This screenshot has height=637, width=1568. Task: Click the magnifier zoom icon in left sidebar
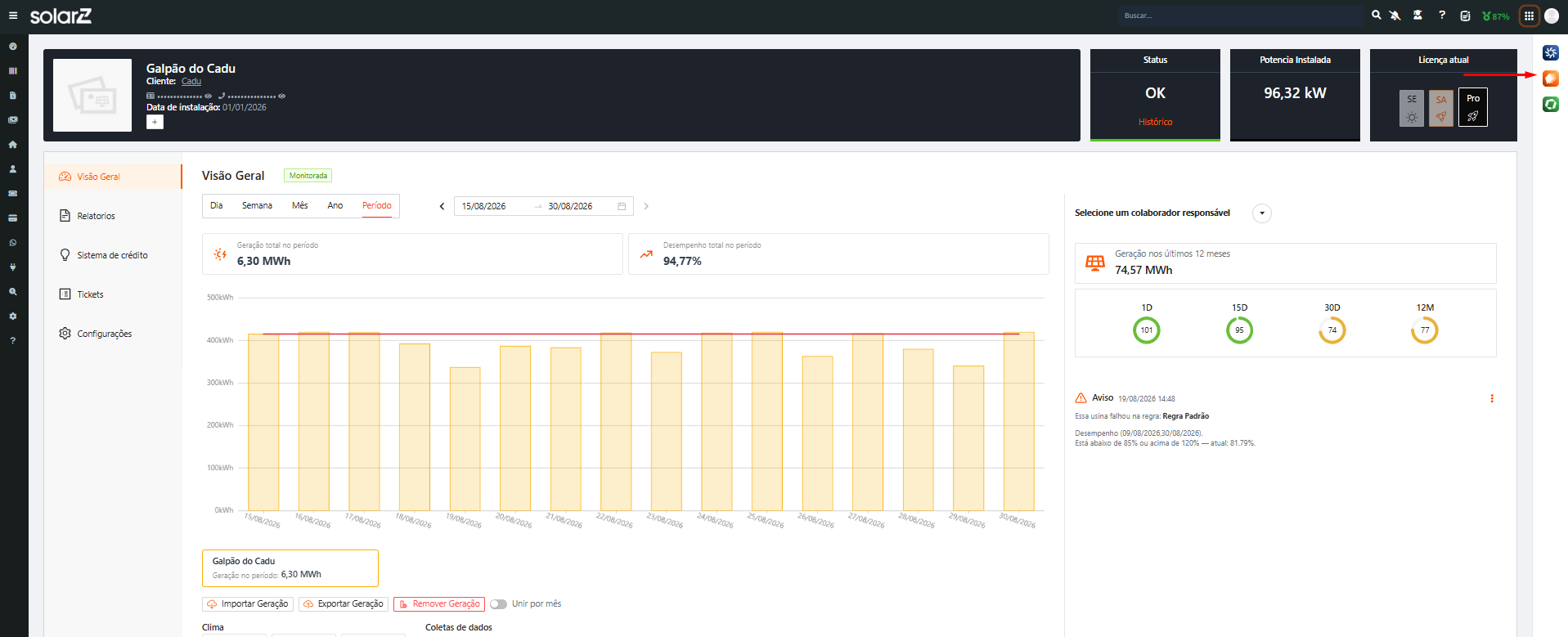(12, 292)
